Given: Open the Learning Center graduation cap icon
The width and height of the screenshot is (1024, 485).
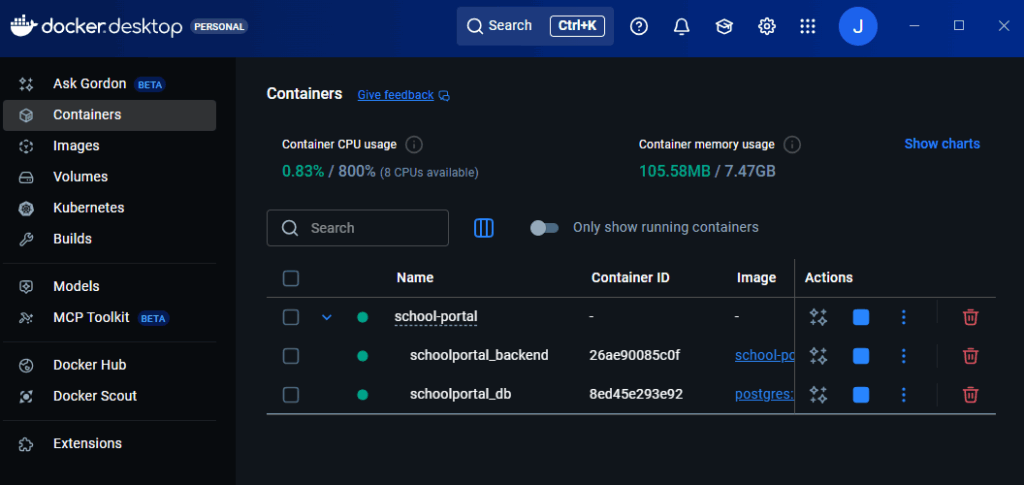Looking at the screenshot, I should 724,26.
